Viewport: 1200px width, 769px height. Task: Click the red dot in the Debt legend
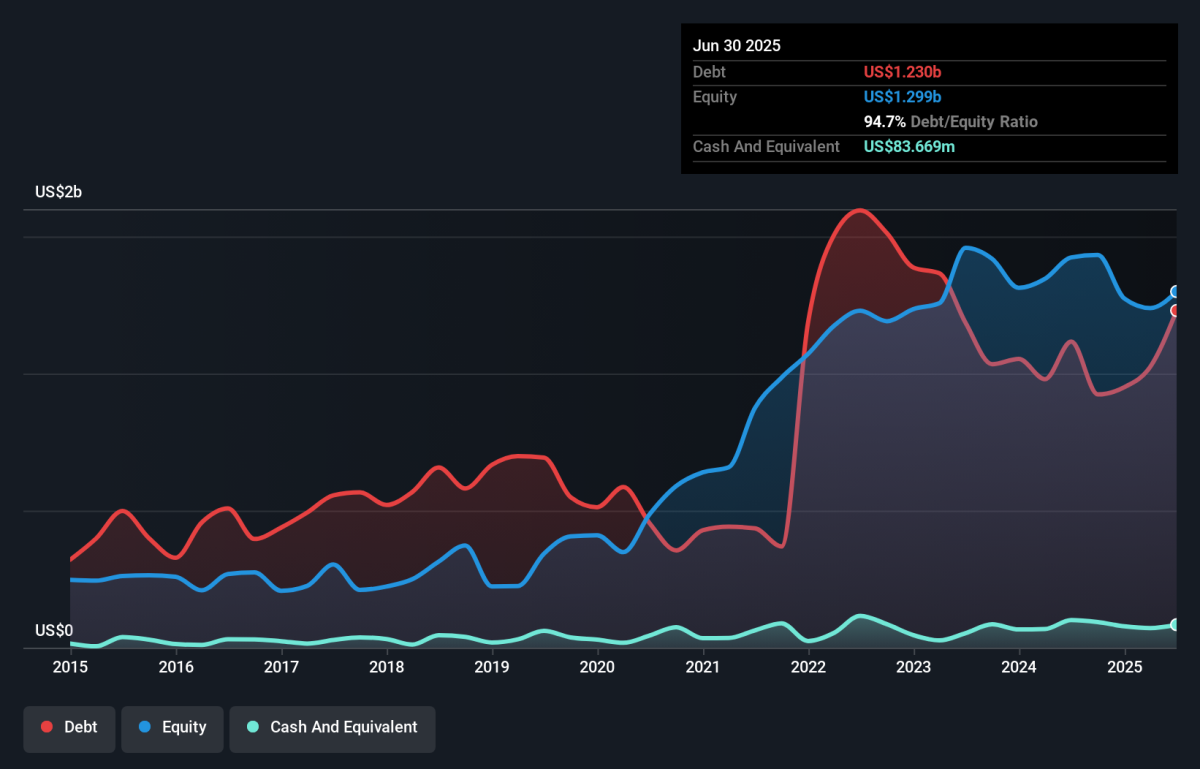click(47, 727)
